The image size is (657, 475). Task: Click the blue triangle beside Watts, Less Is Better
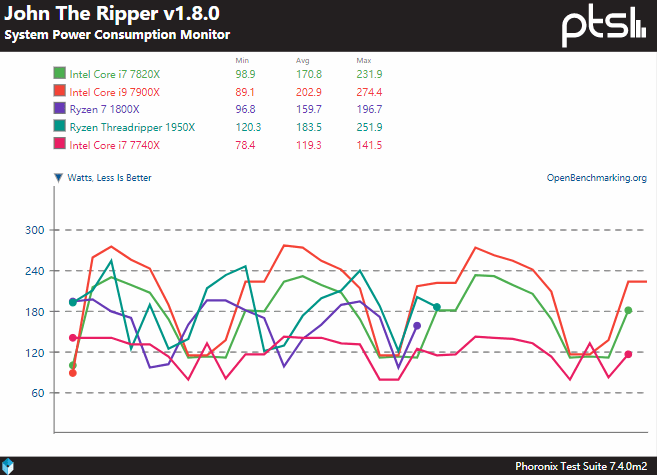59,178
